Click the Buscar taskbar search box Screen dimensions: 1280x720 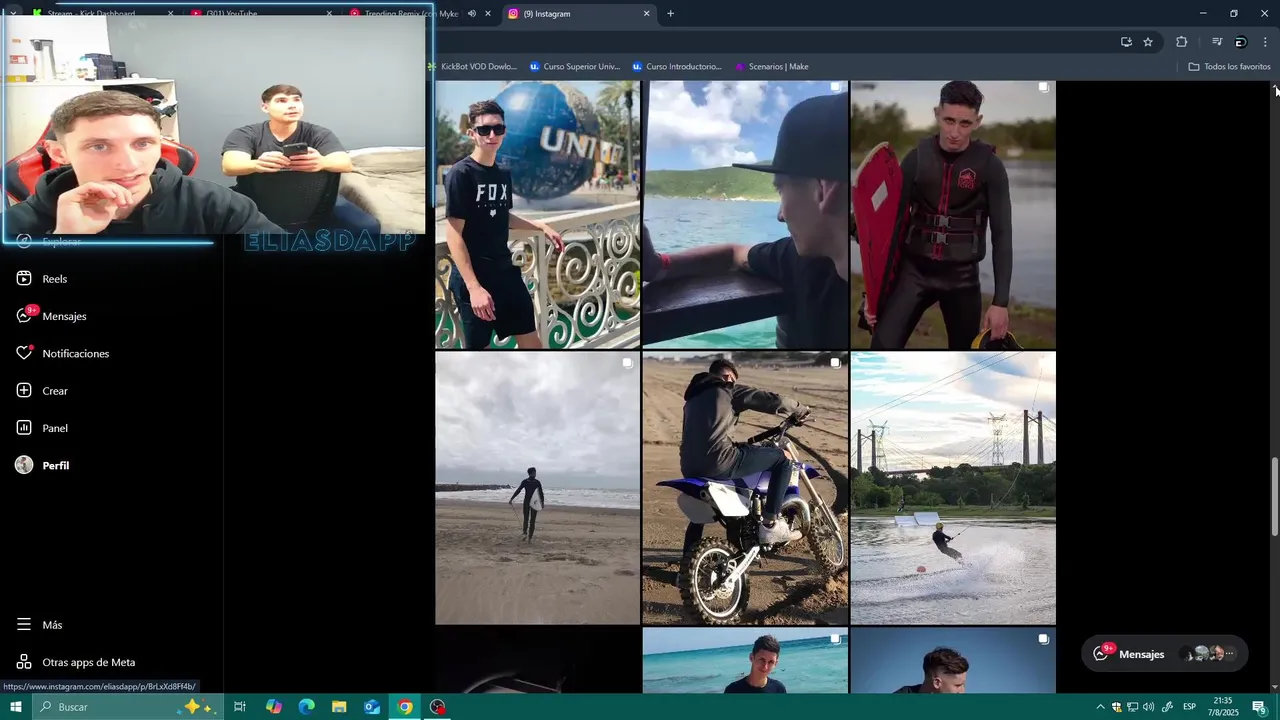tap(127, 707)
